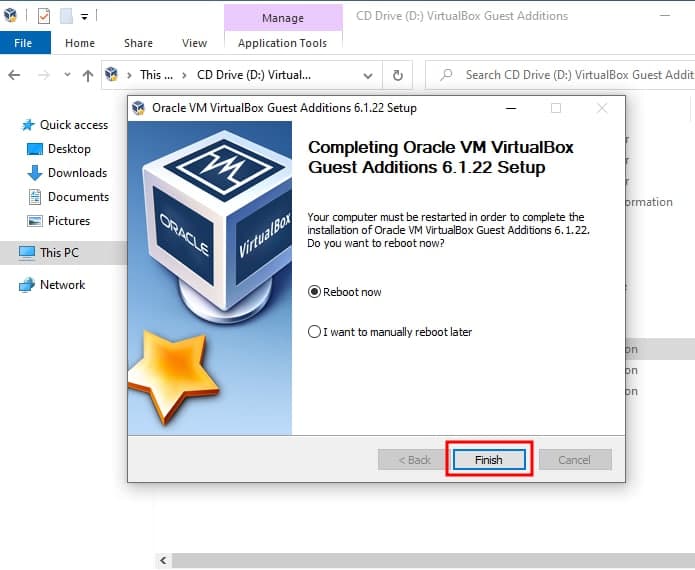
Task: Select Network in navigation pane
Action: (62, 285)
